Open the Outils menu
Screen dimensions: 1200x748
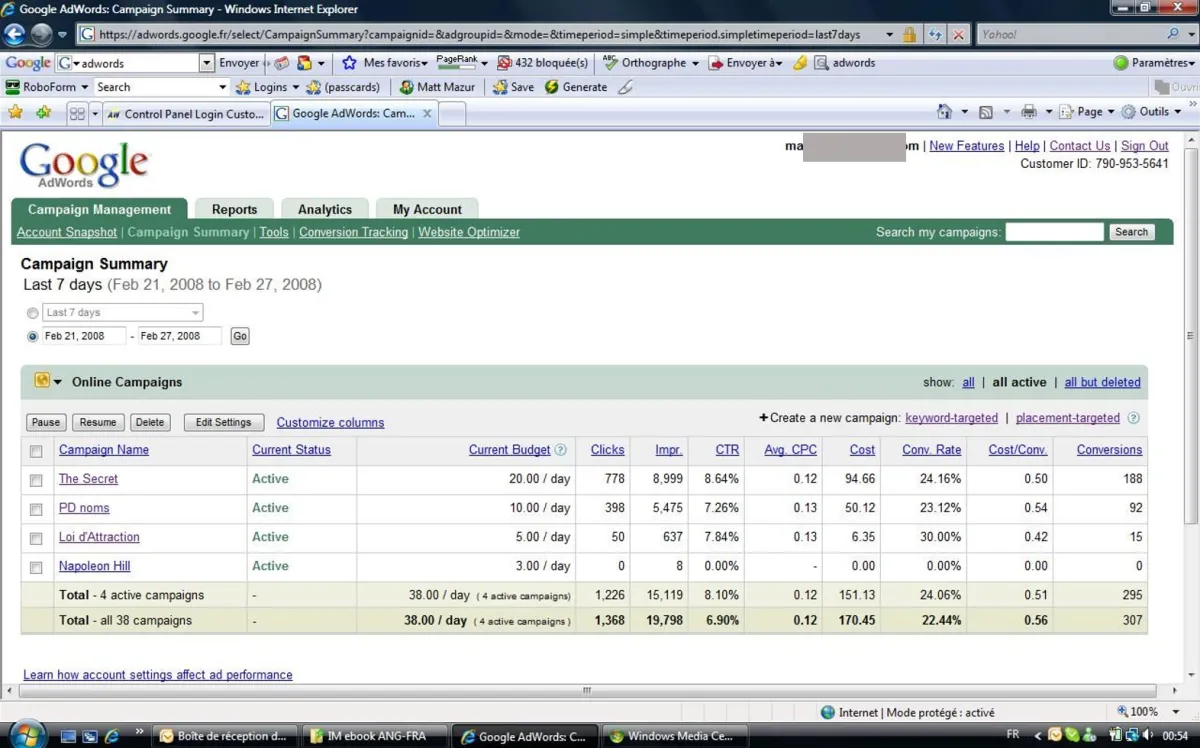[x=1151, y=112]
